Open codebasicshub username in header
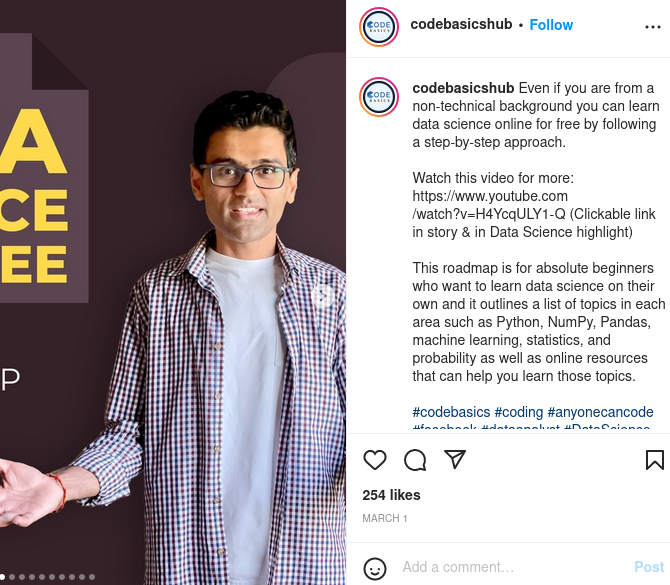This screenshot has width=670, height=585. click(x=461, y=24)
